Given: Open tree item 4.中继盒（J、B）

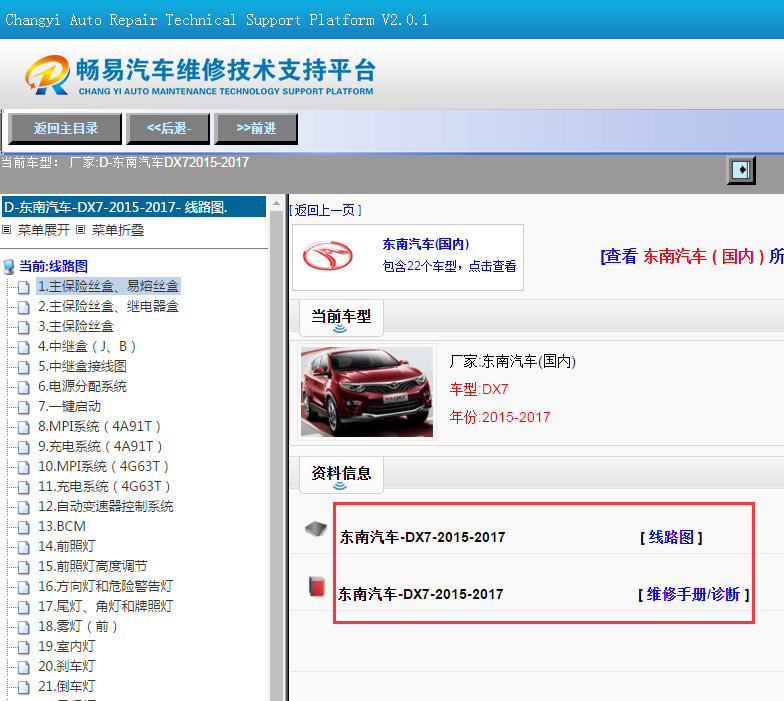Looking at the screenshot, I should click(87, 346).
